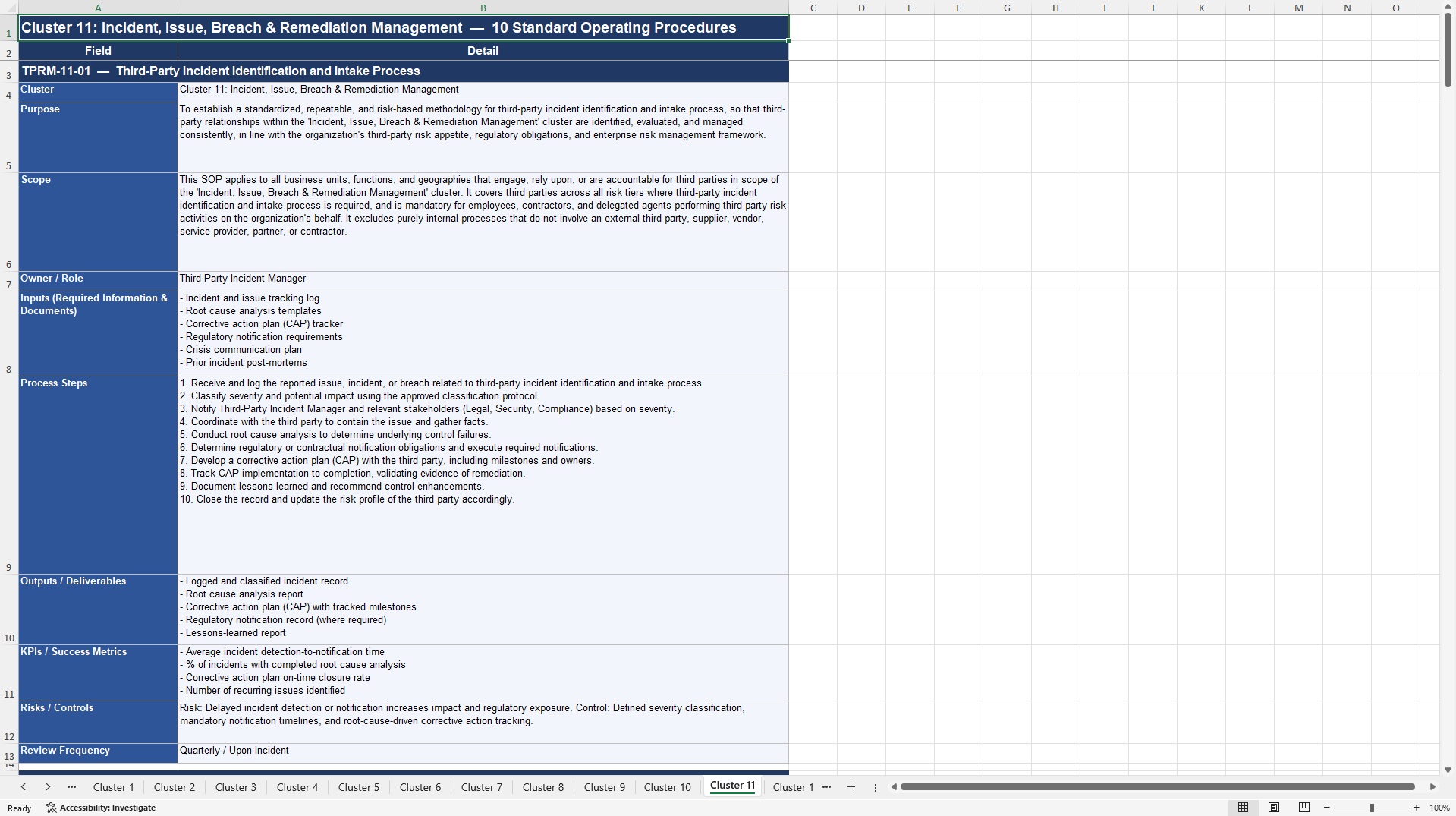The width and height of the screenshot is (1456, 816).
Task: Select column A header
Action: pos(98,8)
